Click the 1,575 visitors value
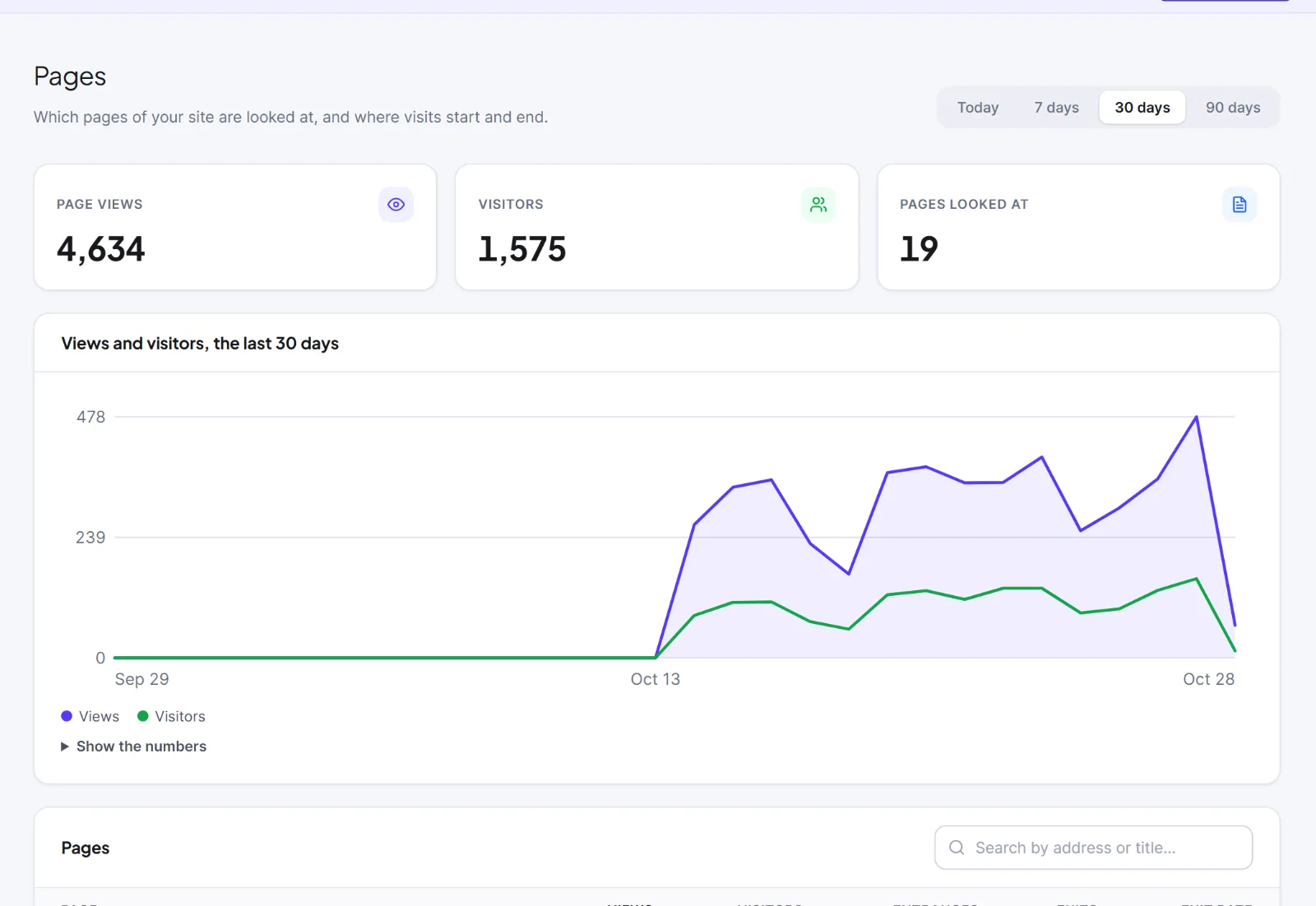Viewport: 1316px width, 906px height. [x=522, y=249]
